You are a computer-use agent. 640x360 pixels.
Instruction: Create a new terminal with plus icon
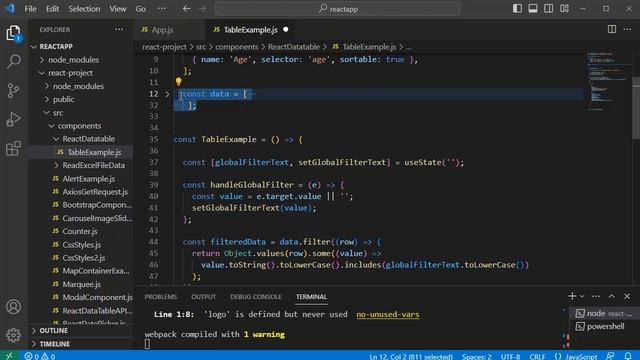pos(572,296)
